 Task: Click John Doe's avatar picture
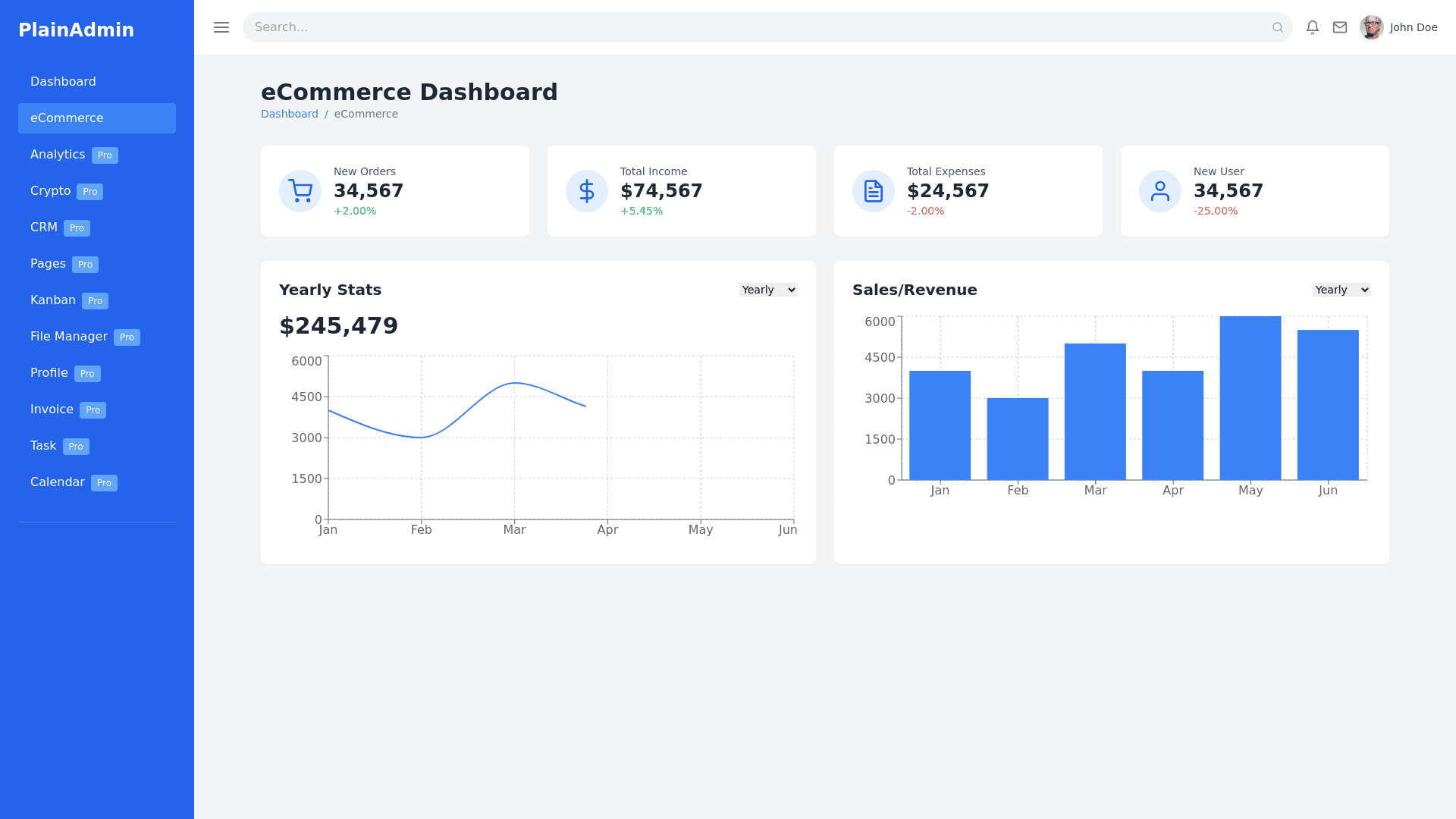(x=1372, y=27)
